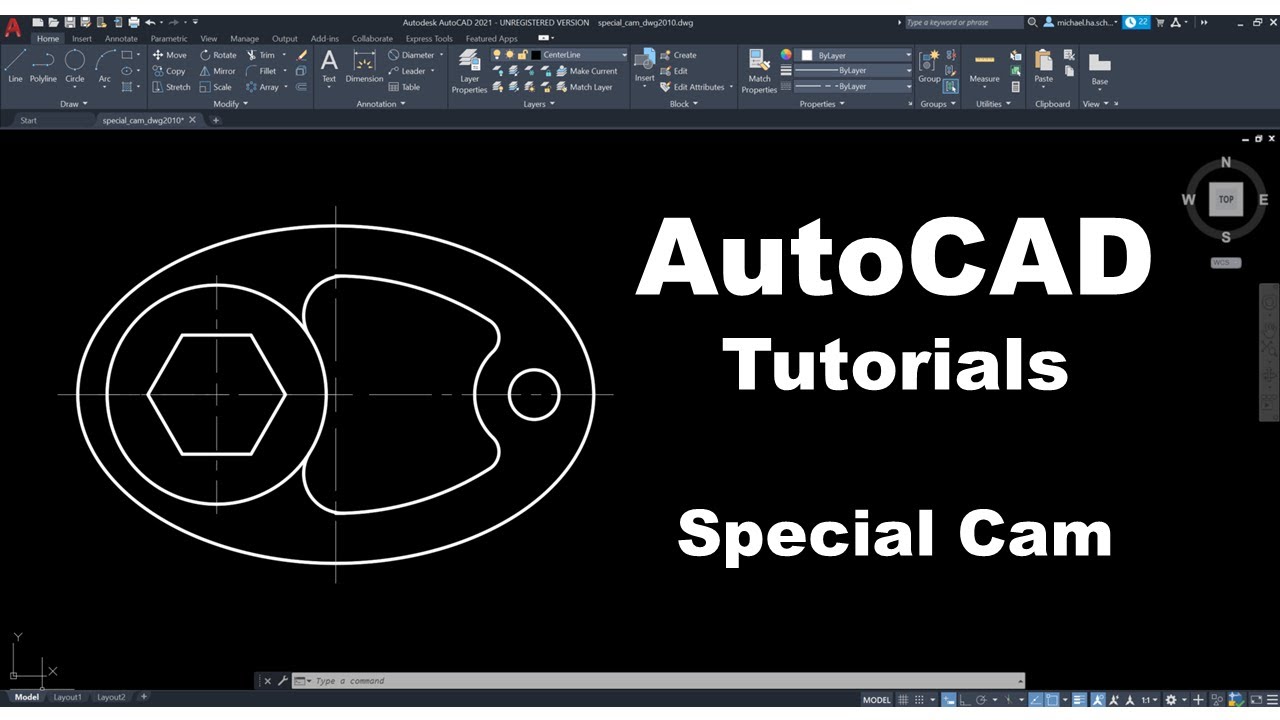Click the Plot printer icon
Image resolution: width=1280 pixels, height=720 pixels.
[x=134, y=22]
